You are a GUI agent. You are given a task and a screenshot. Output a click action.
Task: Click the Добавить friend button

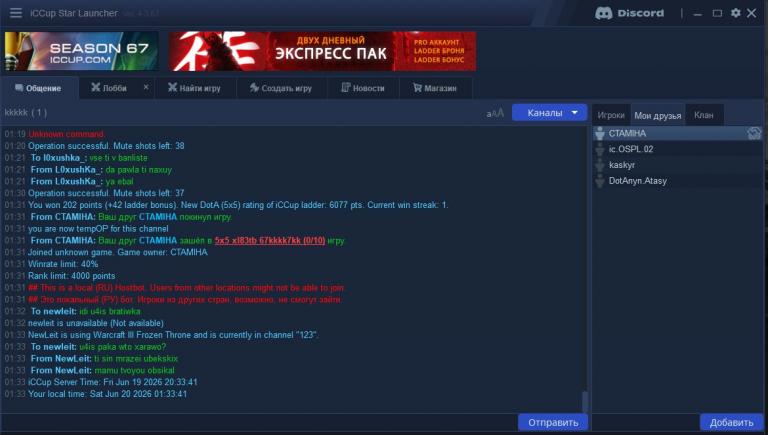(x=731, y=422)
